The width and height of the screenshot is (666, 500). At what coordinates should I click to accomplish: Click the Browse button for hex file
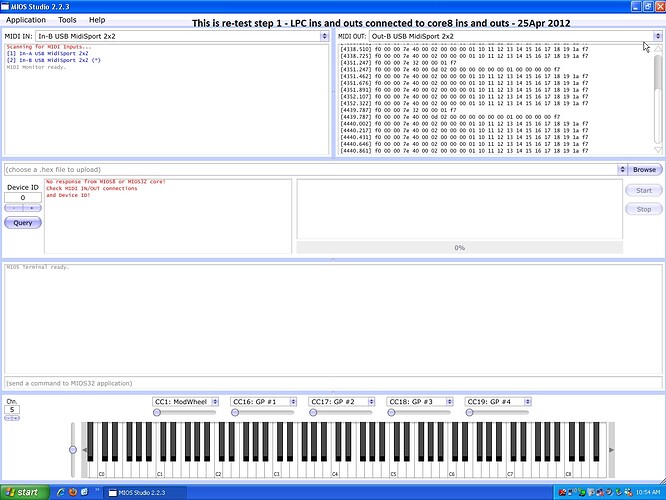[644, 169]
